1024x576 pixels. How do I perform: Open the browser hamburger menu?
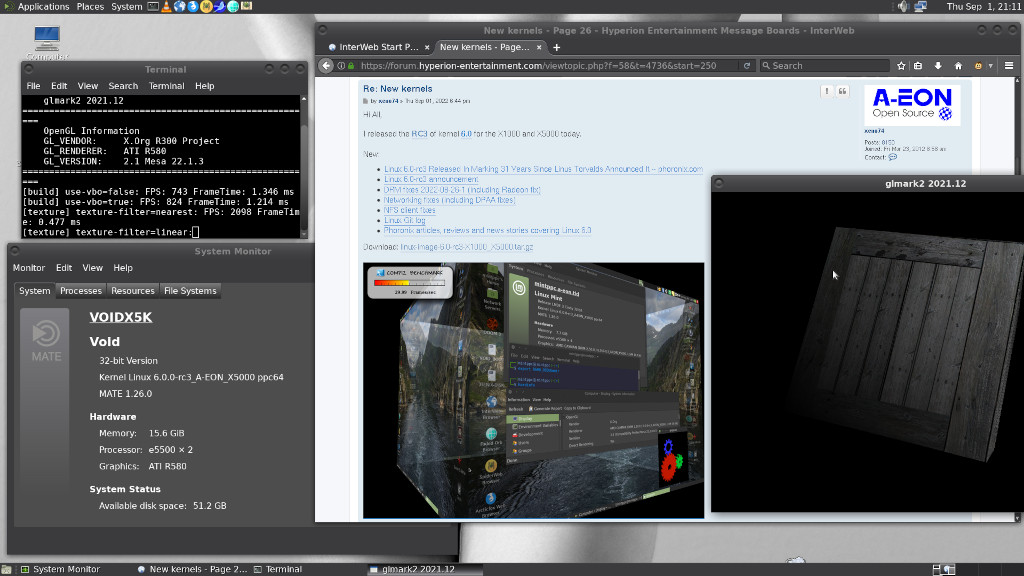coord(1009,65)
